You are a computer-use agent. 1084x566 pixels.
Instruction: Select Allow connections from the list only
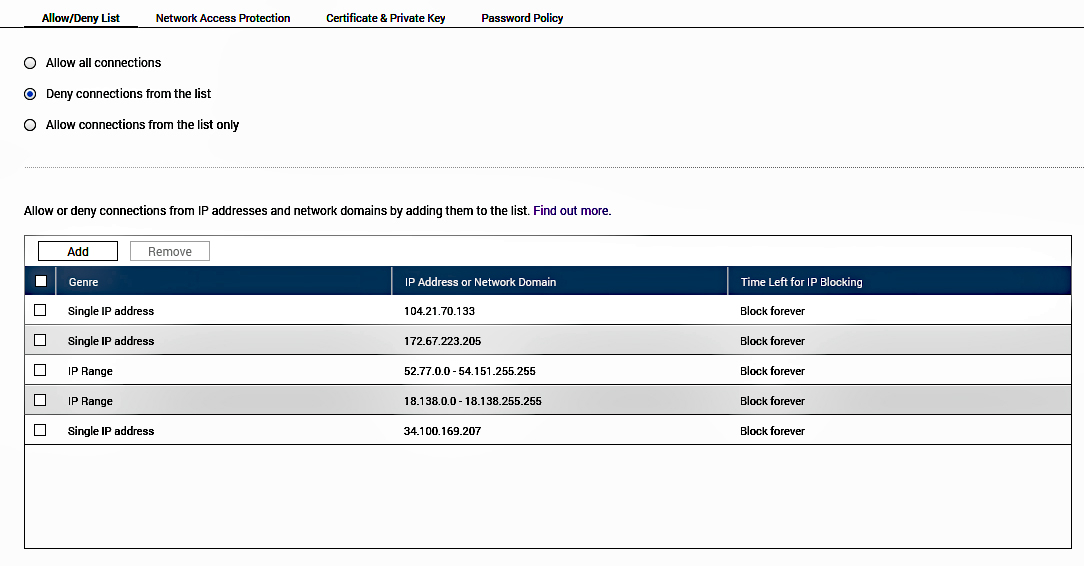pos(30,125)
